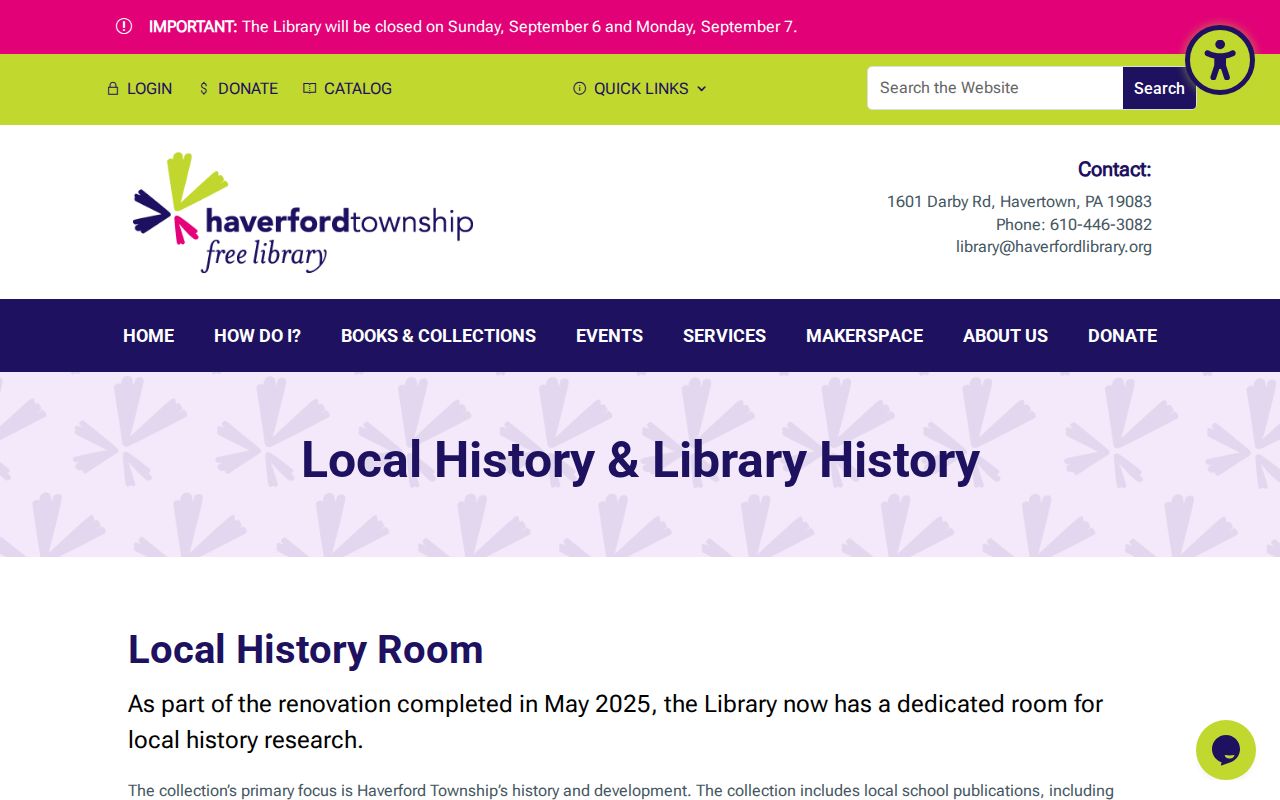Open the MAKERSPACE menu item
The width and height of the screenshot is (1280, 800).
(x=864, y=336)
